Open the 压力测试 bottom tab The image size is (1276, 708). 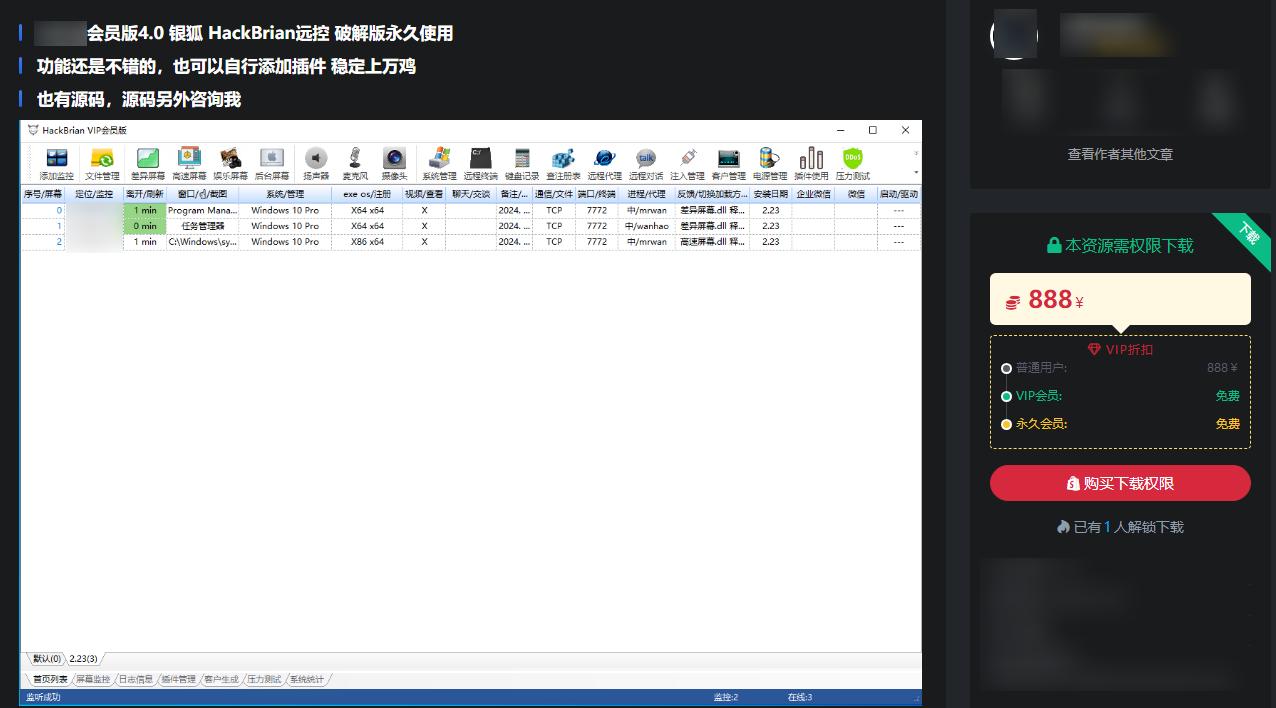click(x=264, y=680)
